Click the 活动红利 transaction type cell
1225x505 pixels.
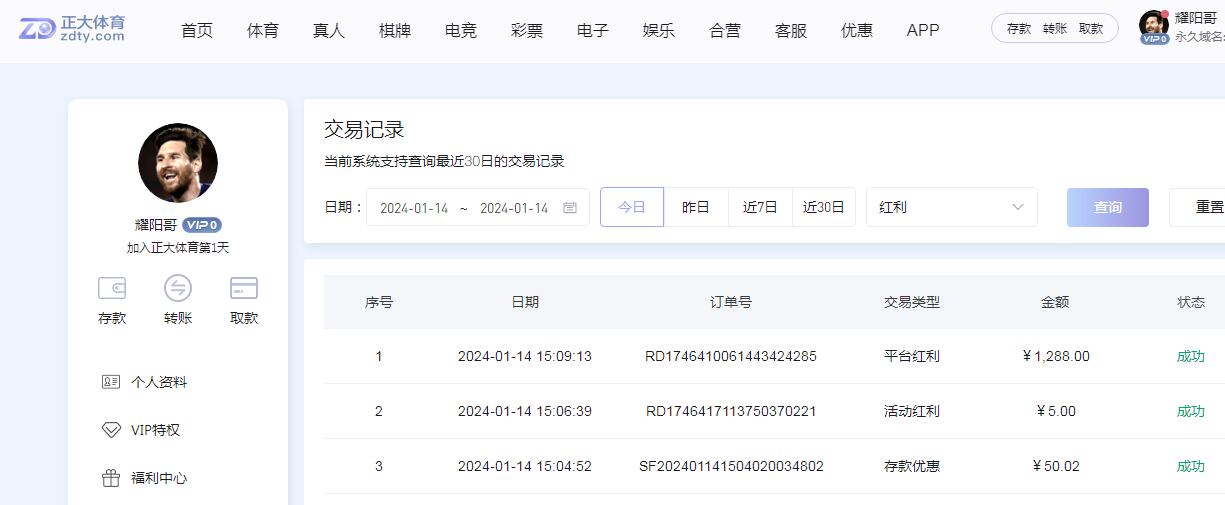click(912, 411)
